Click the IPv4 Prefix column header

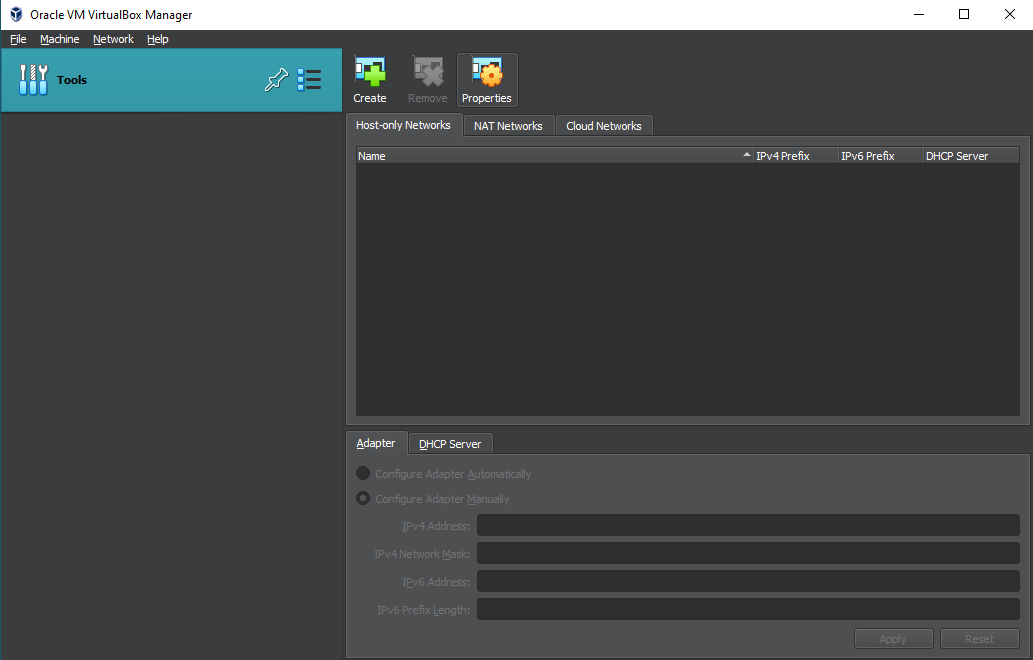796,156
